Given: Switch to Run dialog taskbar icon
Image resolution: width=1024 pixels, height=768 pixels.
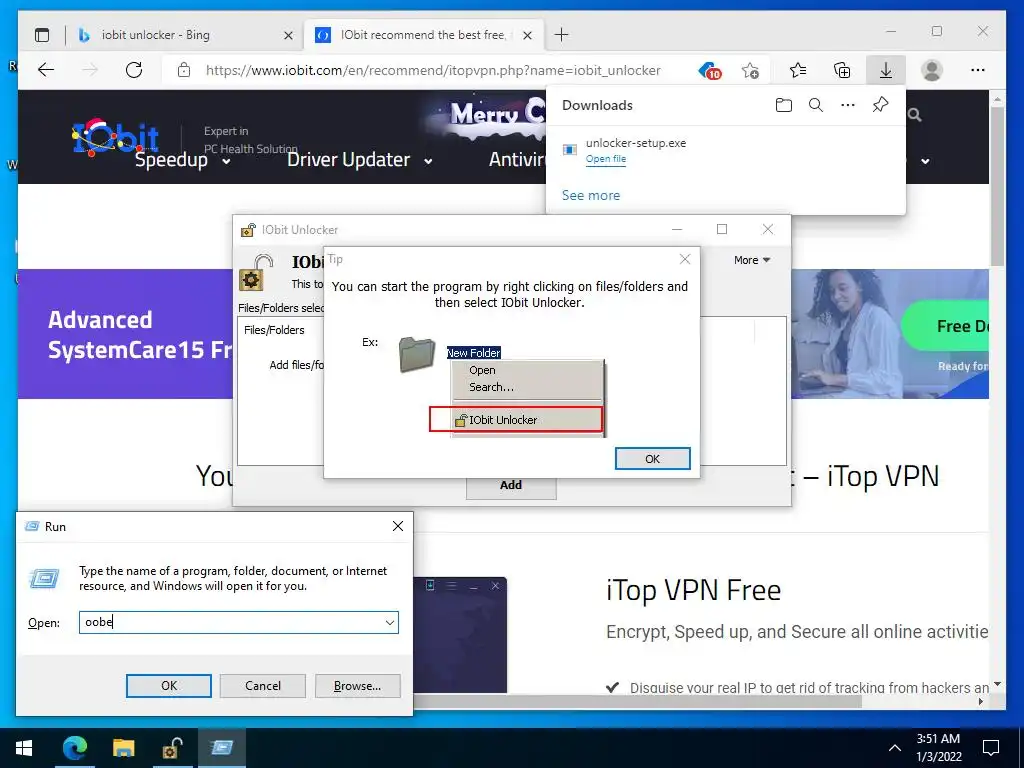Looking at the screenshot, I should pyautogui.click(x=221, y=748).
